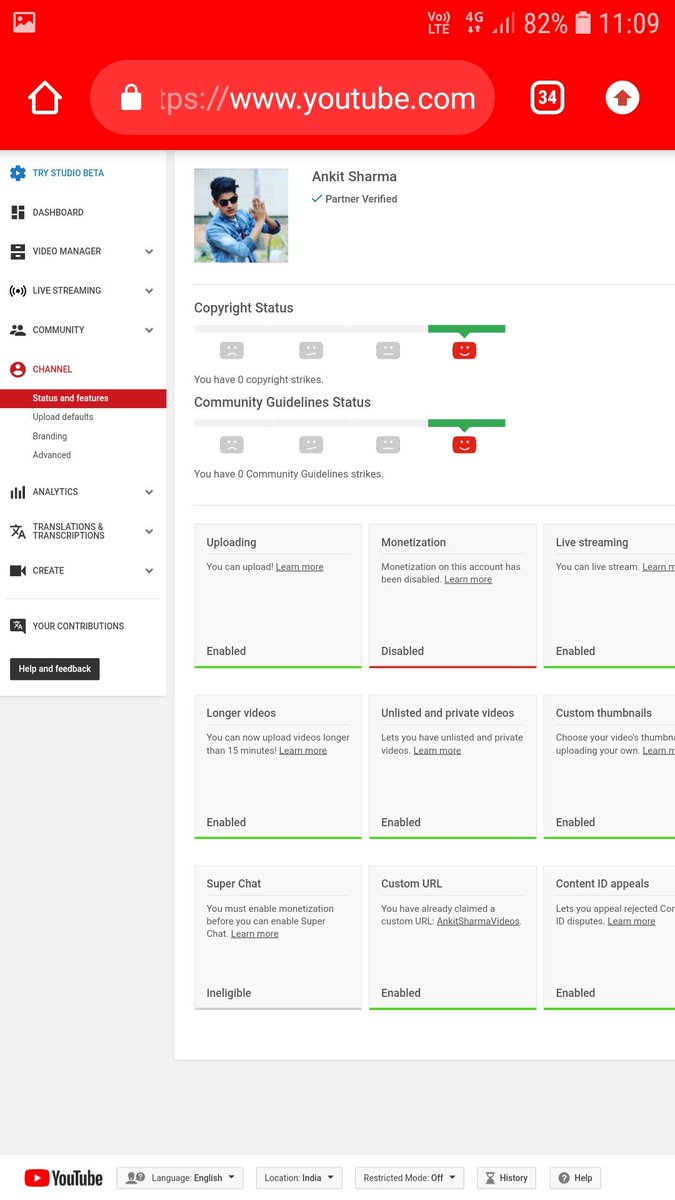Click the Ankit Sharma channel name

click(x=354, y=177)
